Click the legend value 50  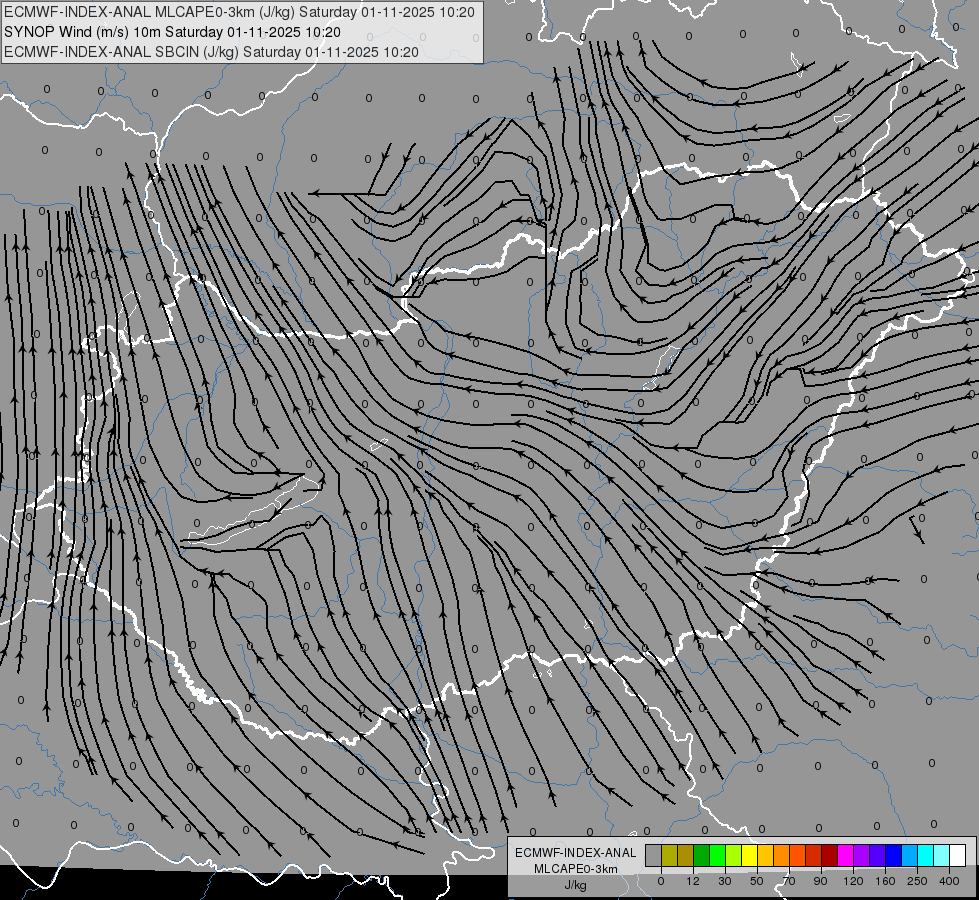[757, 881]
